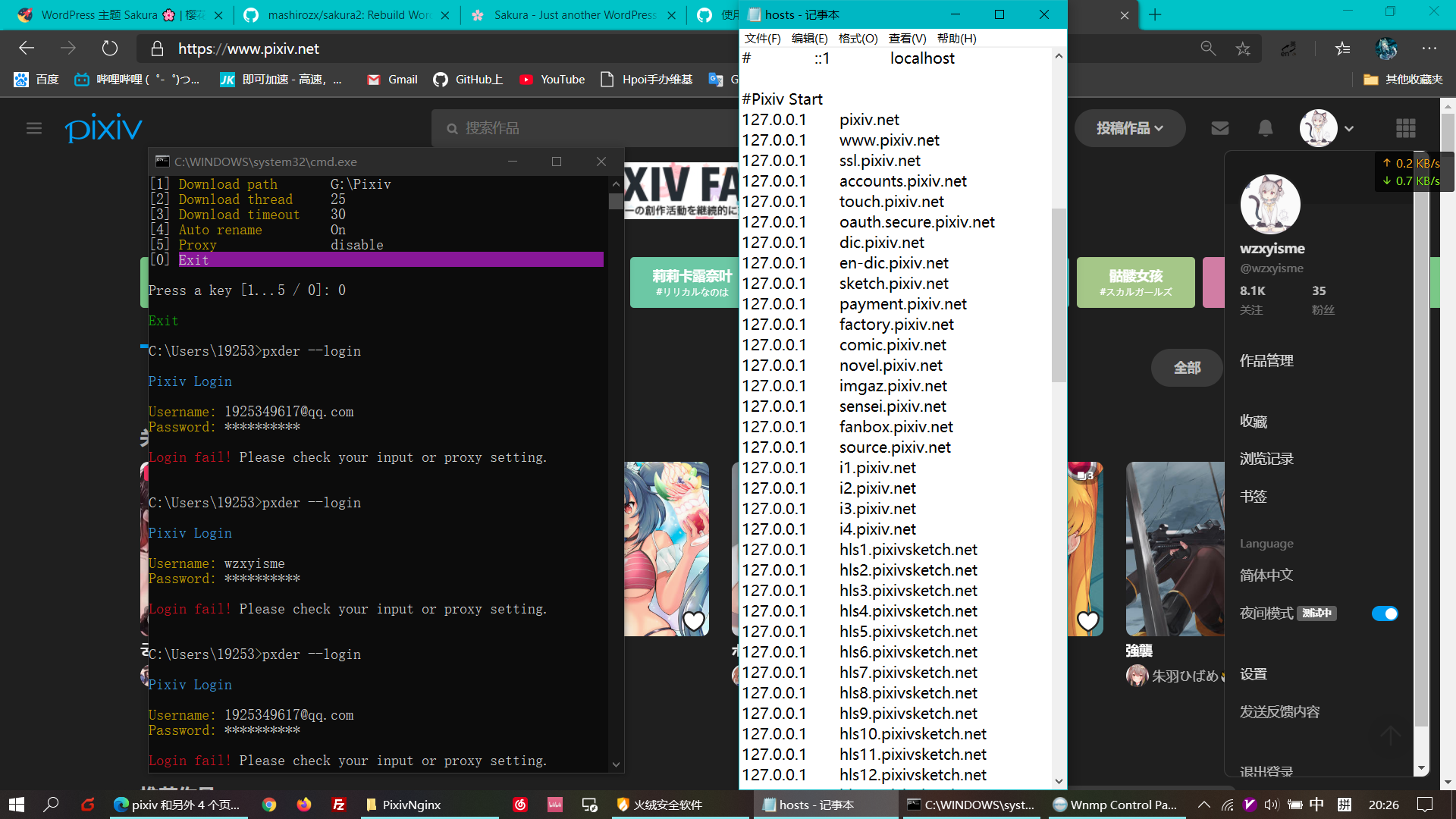Screen dimensions: 1456x819
Task: Open the pixiv apps grid icon
Action: point(1407,128)
